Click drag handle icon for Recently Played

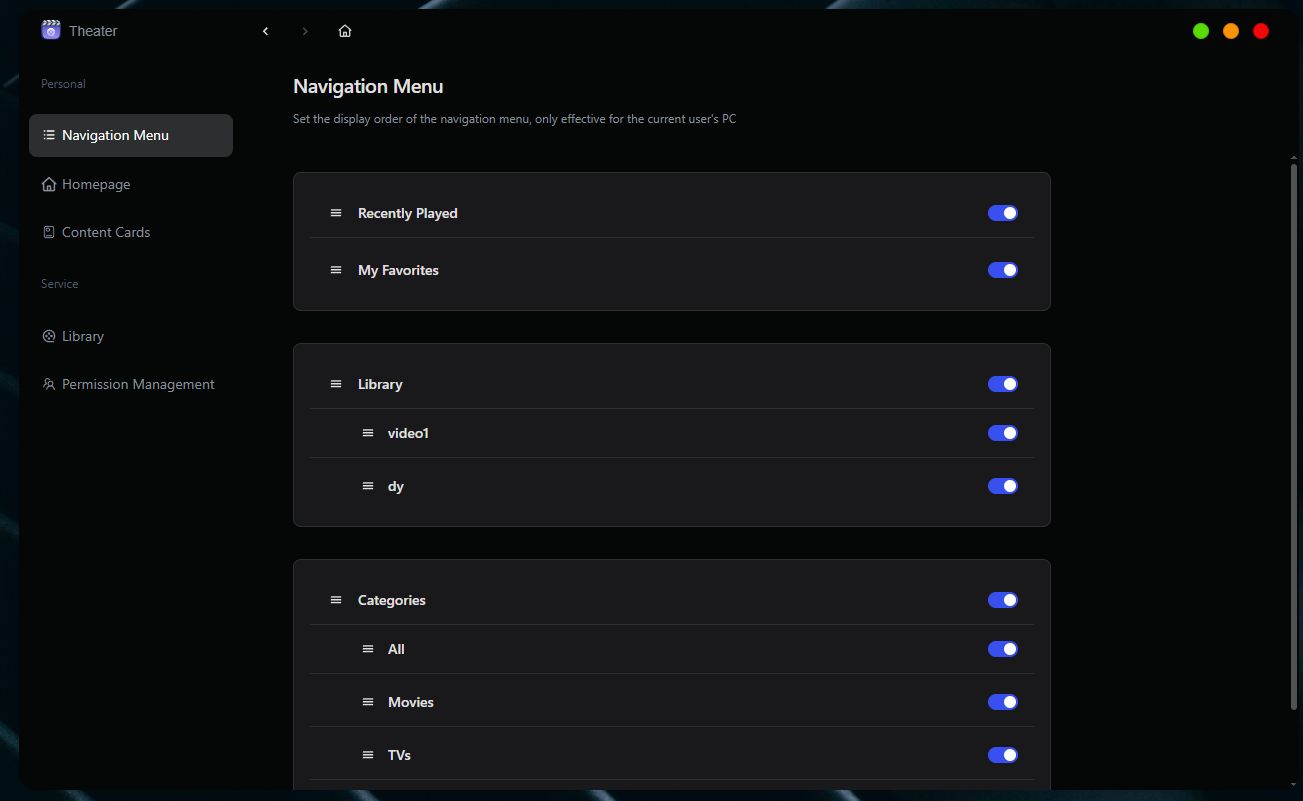336,213
